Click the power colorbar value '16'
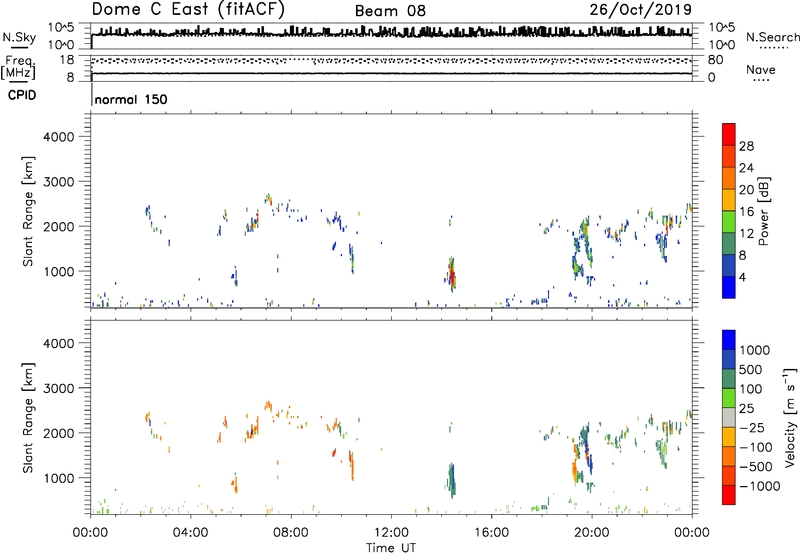 [x=746, y=212]
